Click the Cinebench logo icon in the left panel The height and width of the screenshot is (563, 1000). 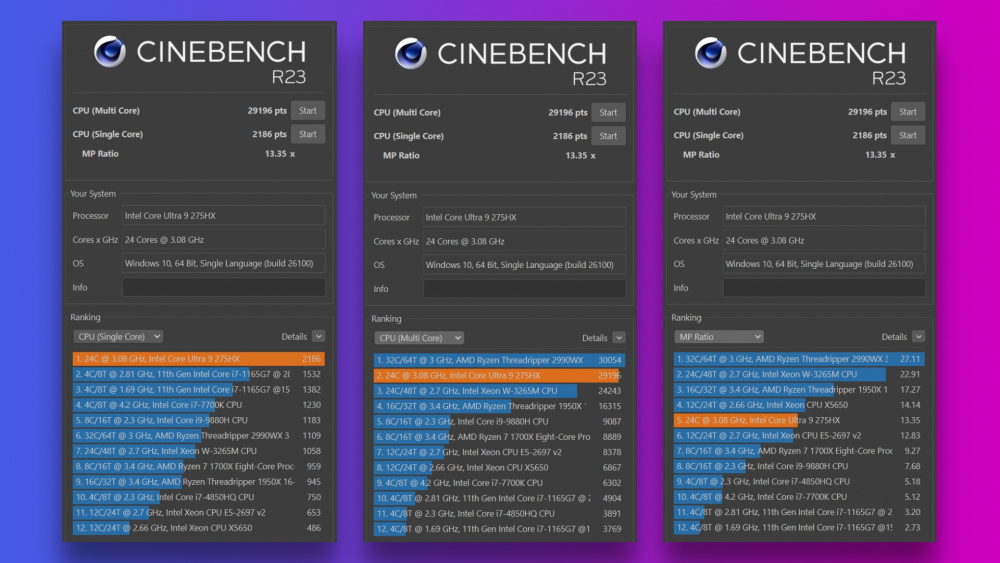110,52
